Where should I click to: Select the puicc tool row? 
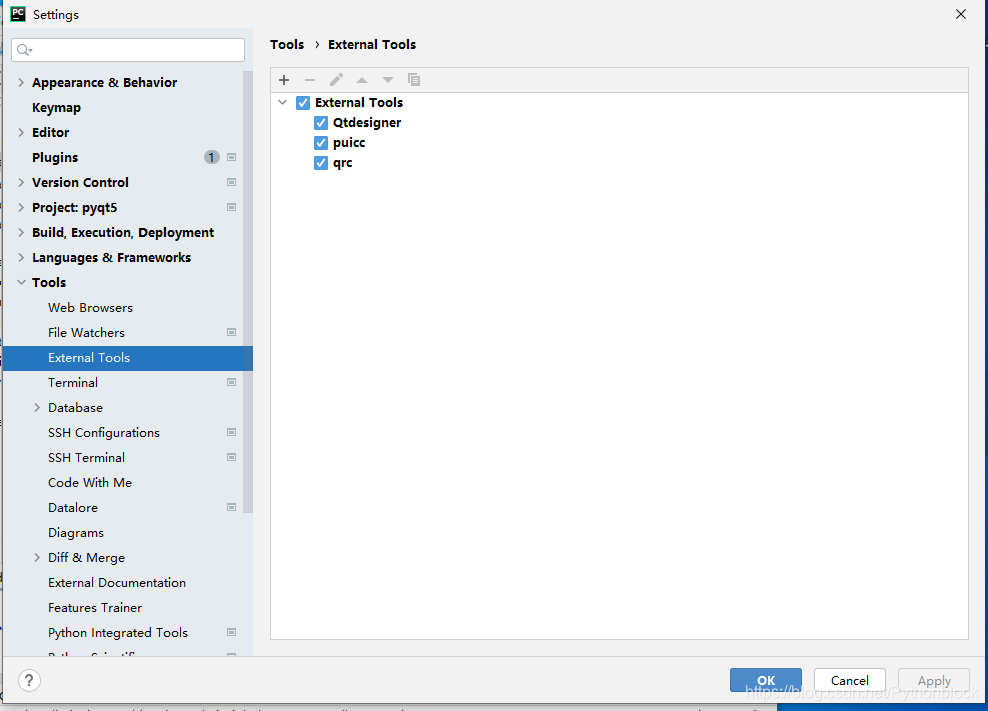(x=349, y=143)
